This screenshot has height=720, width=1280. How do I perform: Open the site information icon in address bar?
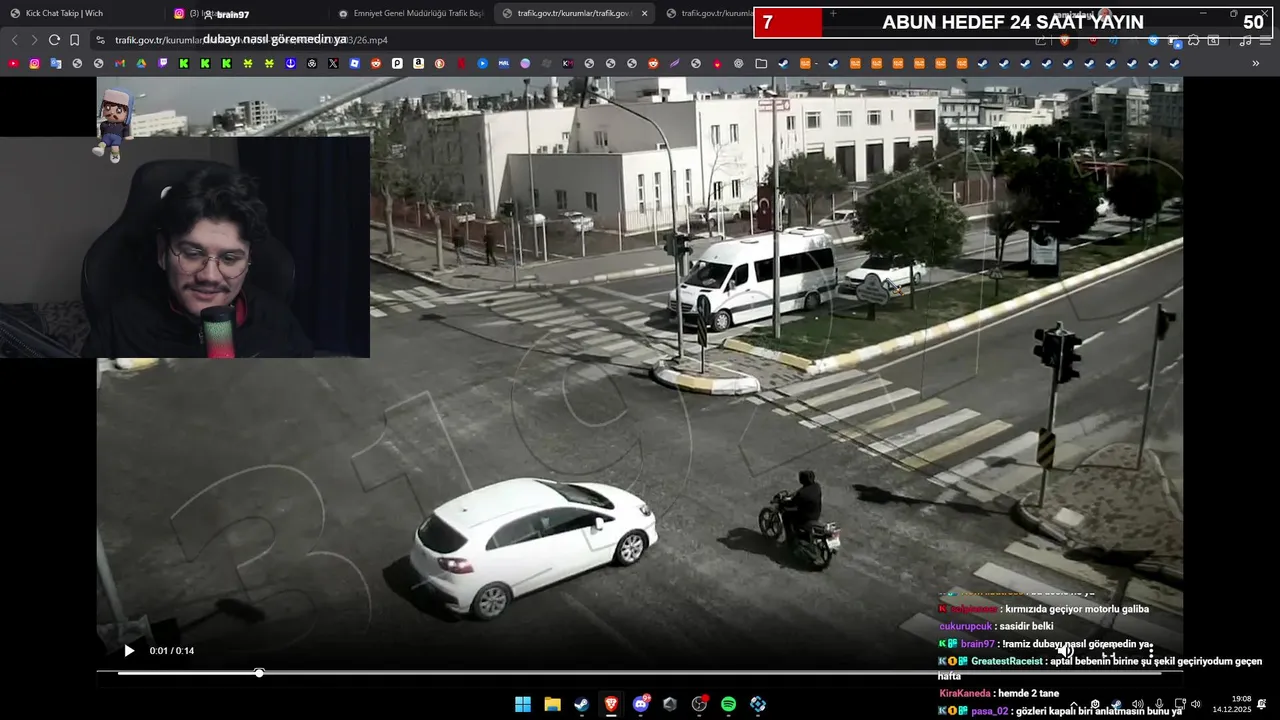tap(100, 40)
